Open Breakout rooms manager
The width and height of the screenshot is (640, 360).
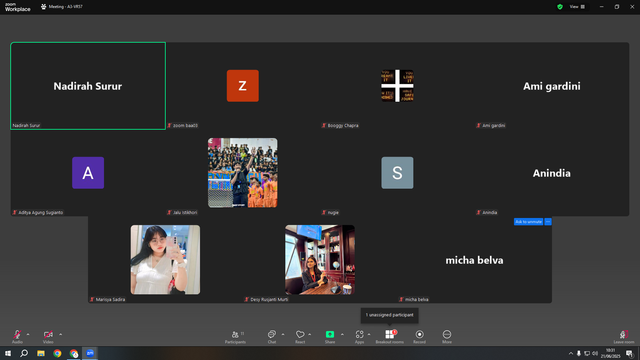(x=390, y=336)
